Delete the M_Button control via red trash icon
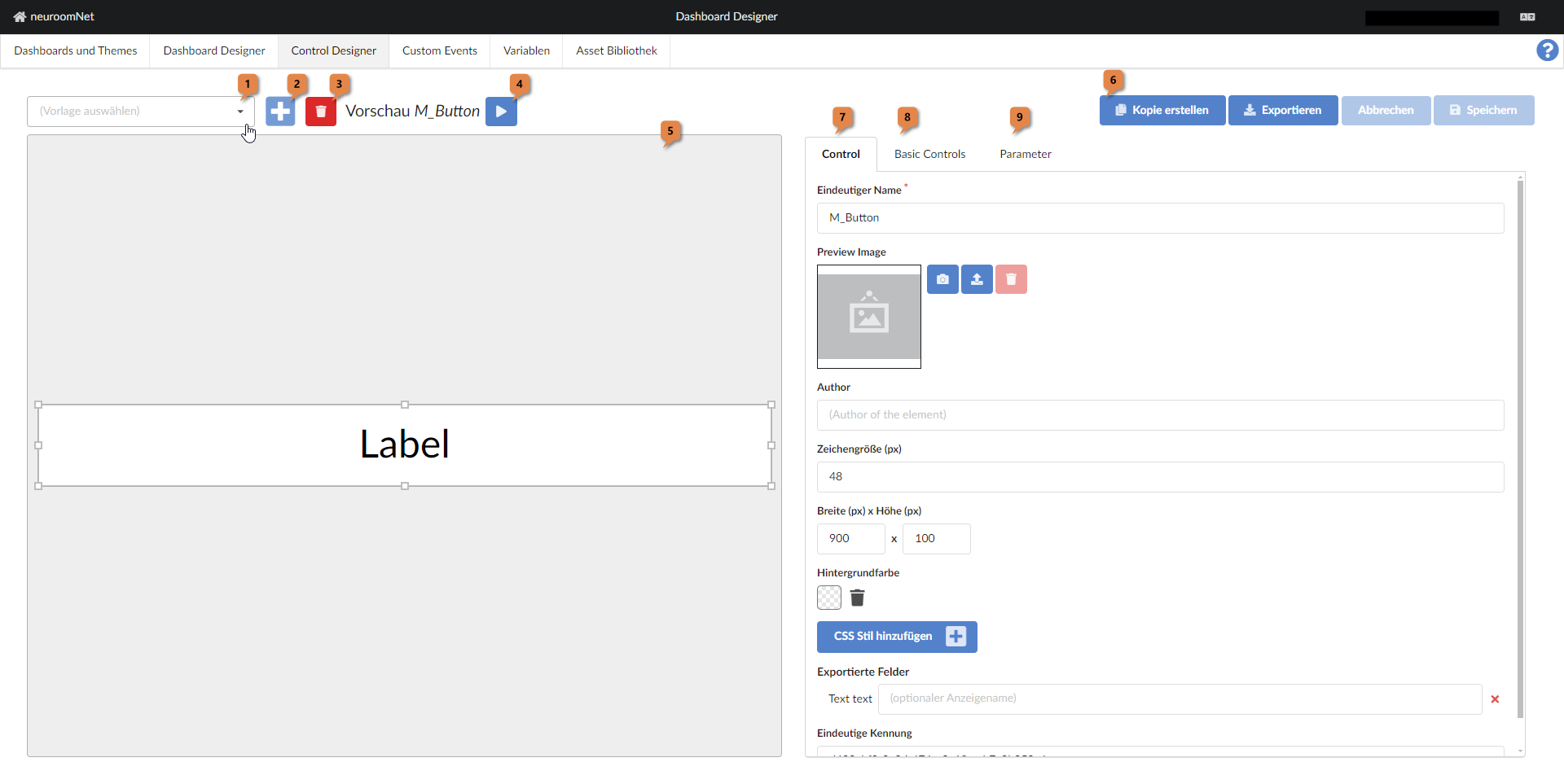This screenshot has height=784, width=1564. [320, 111]
